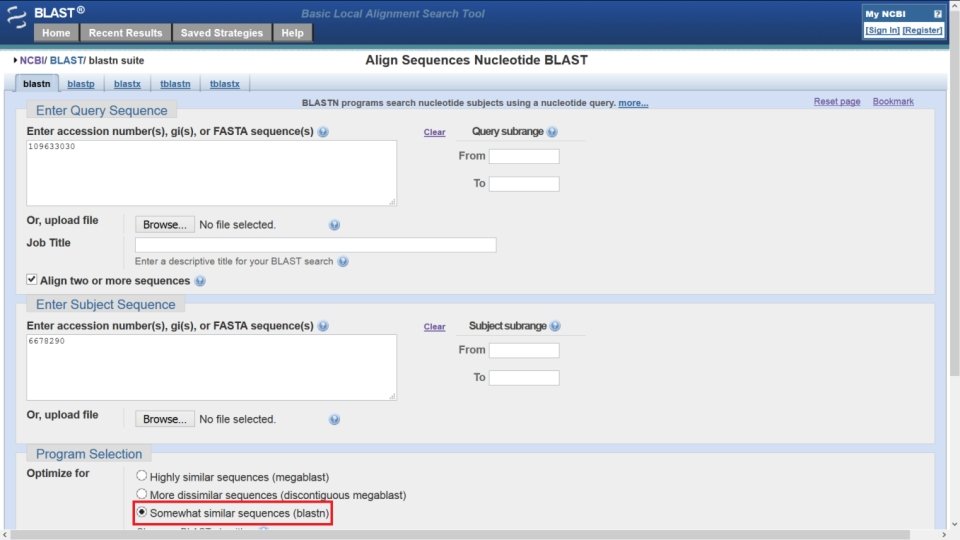
Task: Switch to the blastx tab
Action: (127, 84)
